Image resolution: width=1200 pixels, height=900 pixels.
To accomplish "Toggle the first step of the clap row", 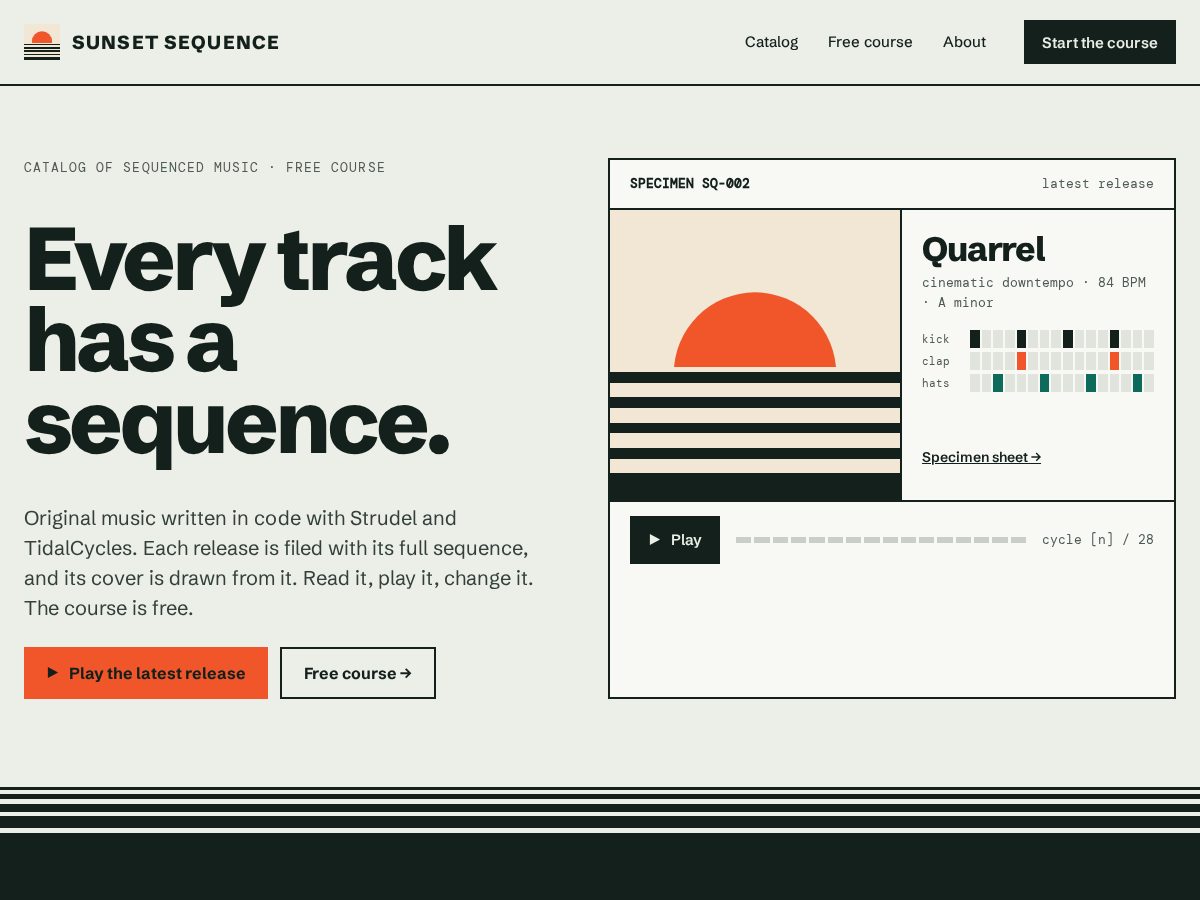I will point(975,361).
